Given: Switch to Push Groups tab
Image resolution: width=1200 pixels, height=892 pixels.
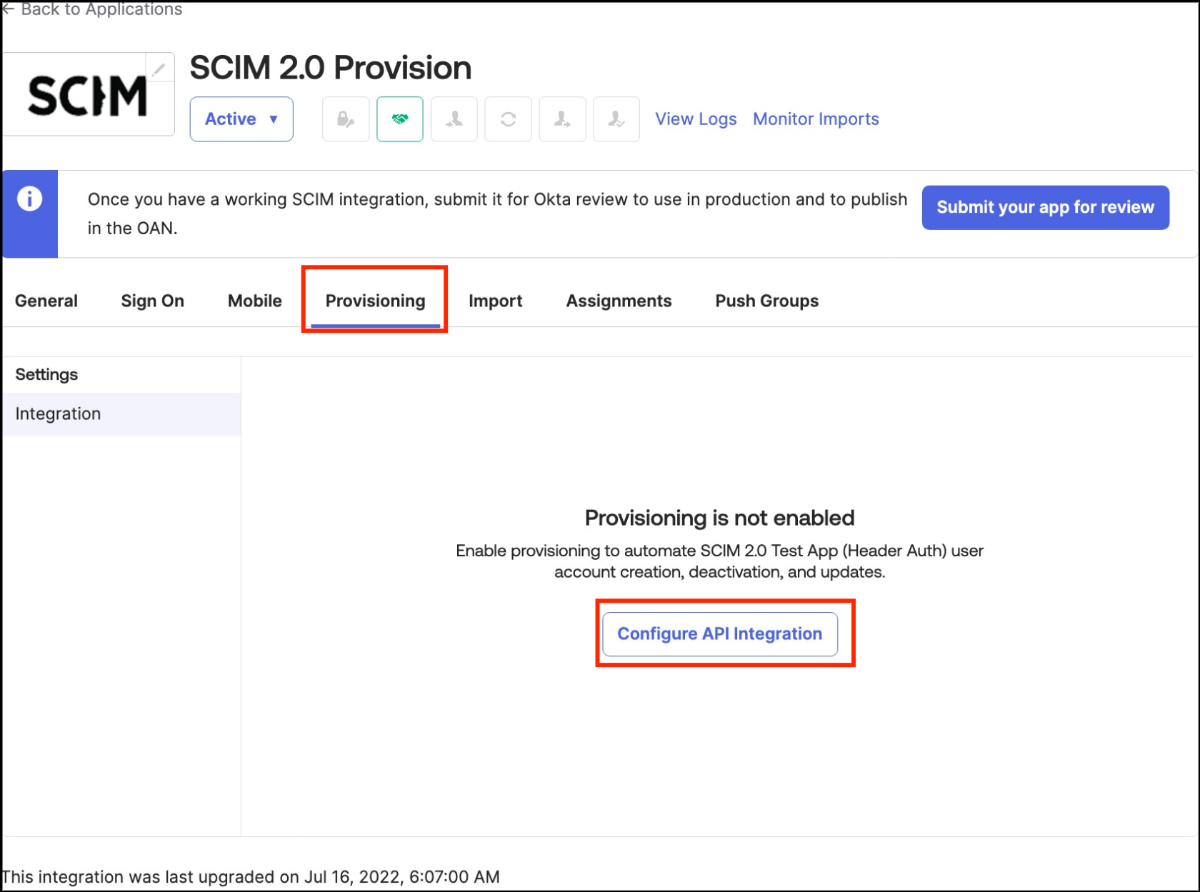Looking at the screenshot, I should click(x=767, y=301).
